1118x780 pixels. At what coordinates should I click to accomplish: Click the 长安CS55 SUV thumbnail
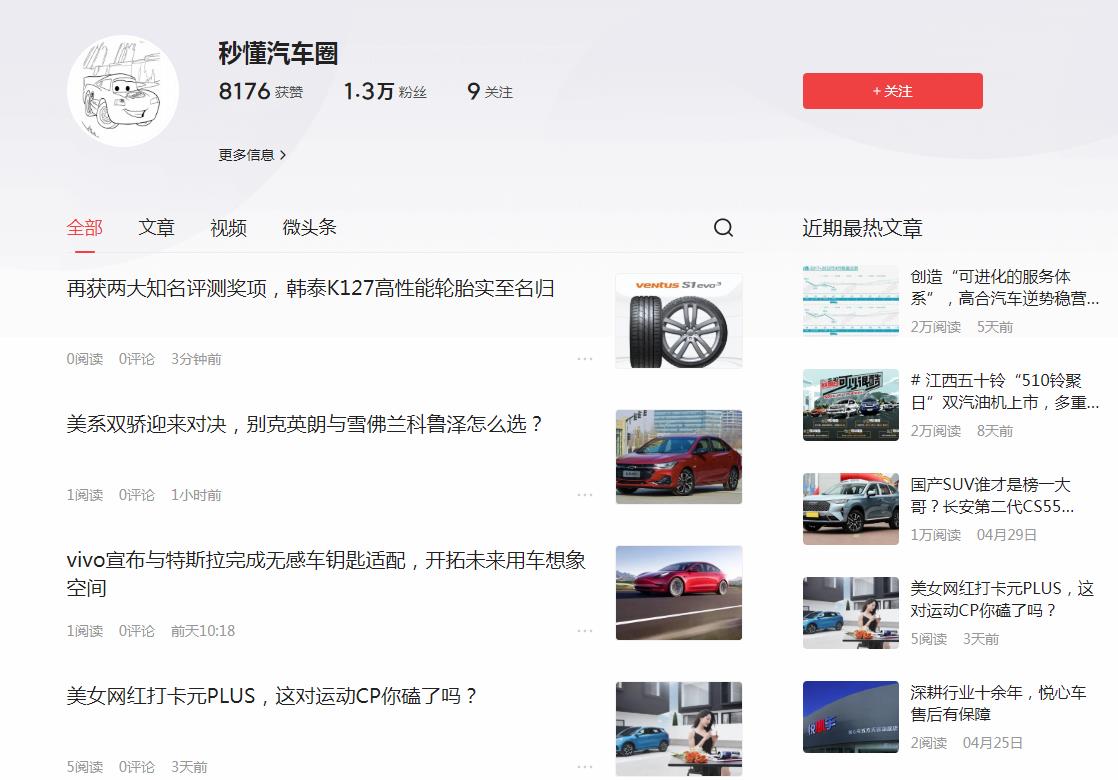tap(851, 509)
